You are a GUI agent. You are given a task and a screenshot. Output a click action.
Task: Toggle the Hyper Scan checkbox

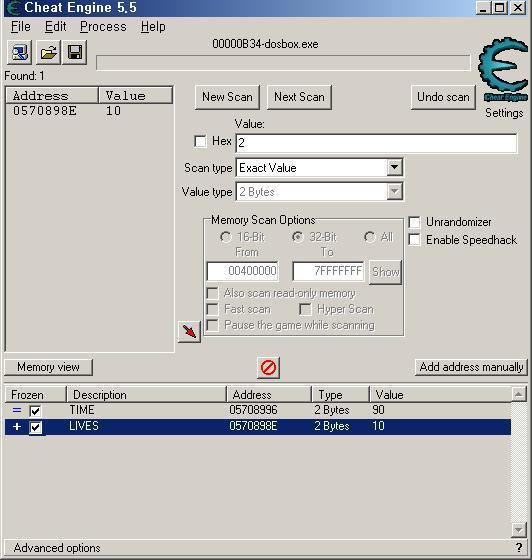tap(305, 309)
